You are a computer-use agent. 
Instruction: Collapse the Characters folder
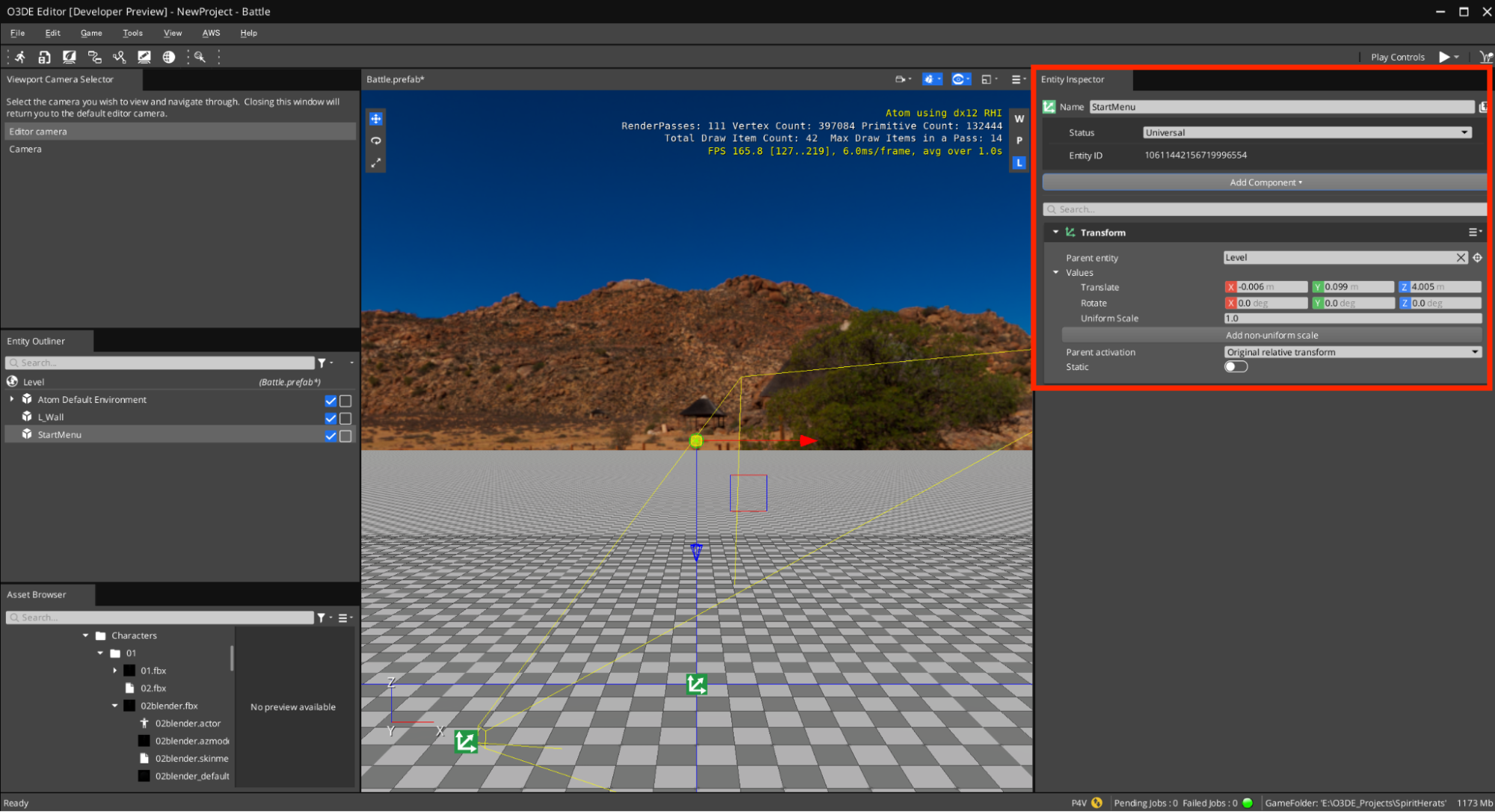click(85, 636)
